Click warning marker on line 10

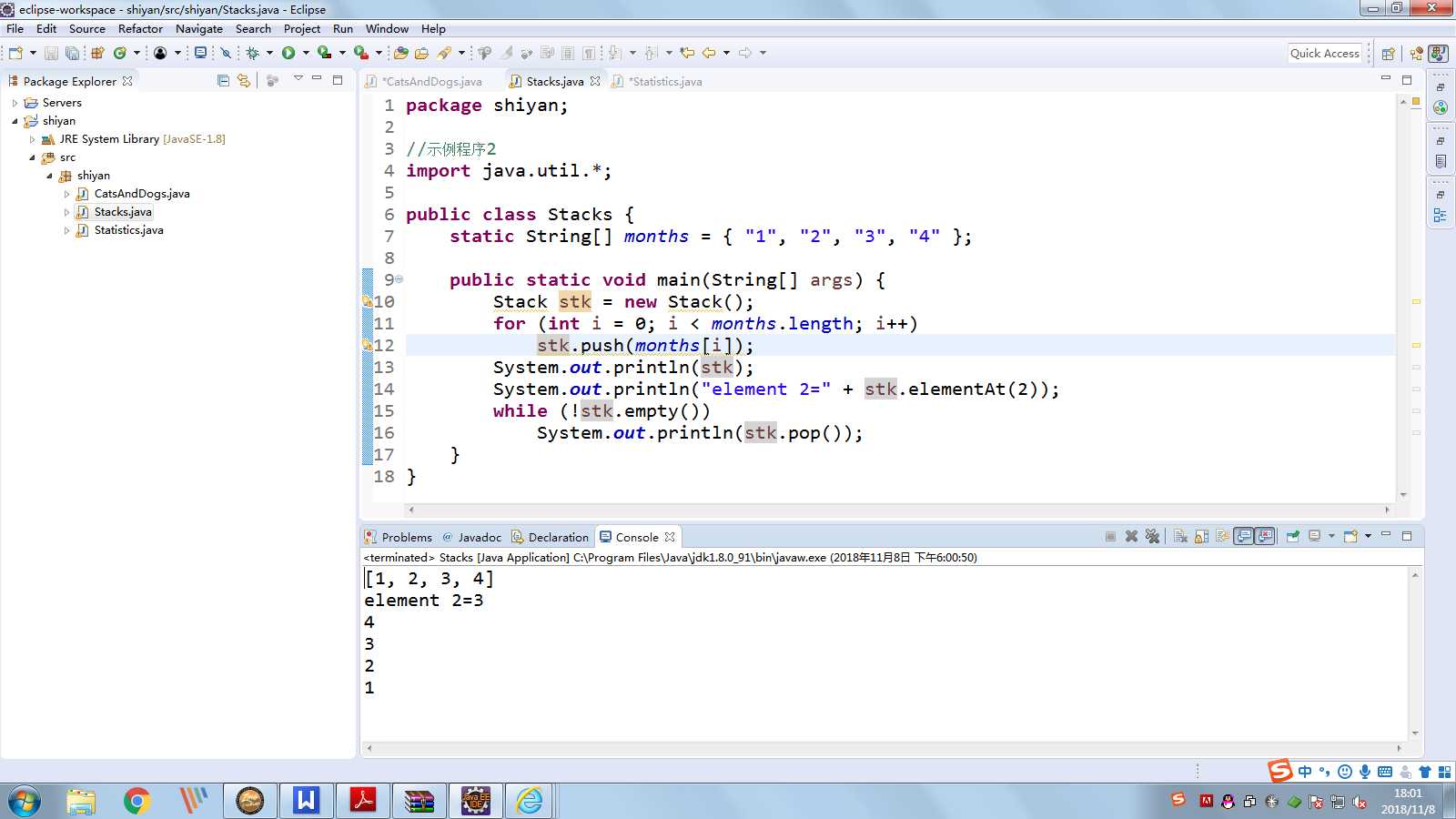[x=367, y=301]
